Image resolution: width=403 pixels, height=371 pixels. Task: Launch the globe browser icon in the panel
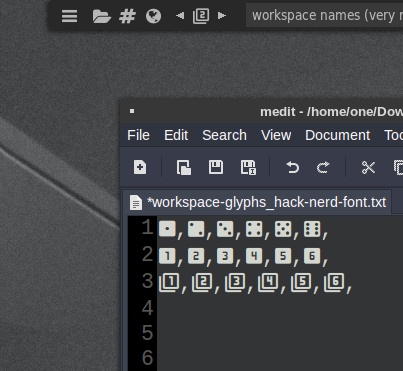point(153,16)
